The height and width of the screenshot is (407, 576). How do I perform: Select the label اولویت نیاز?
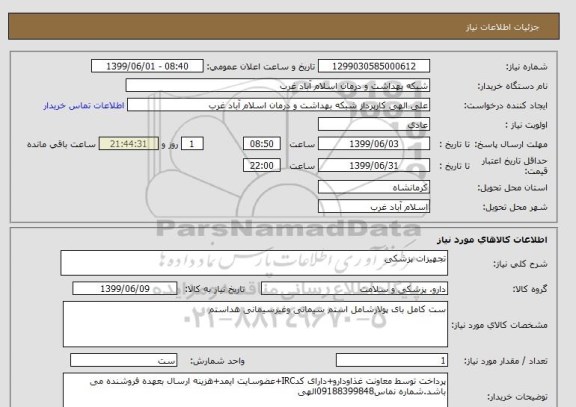click(526, 125)
